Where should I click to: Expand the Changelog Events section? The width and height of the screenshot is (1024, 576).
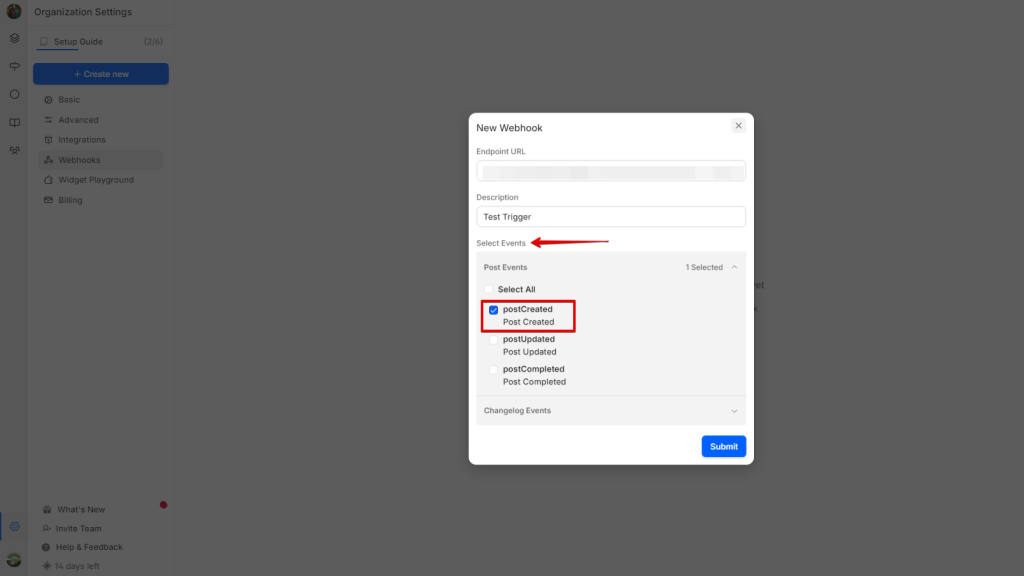coord(734,411)
